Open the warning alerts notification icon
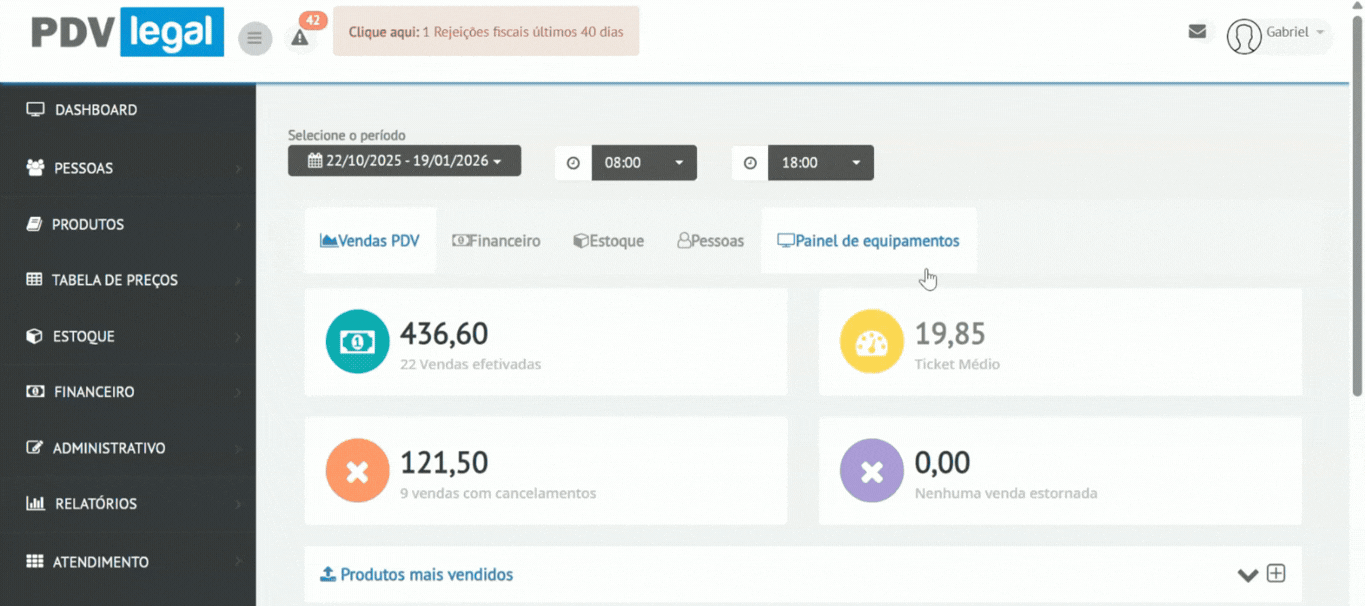1365x606 pixels. 299,38
